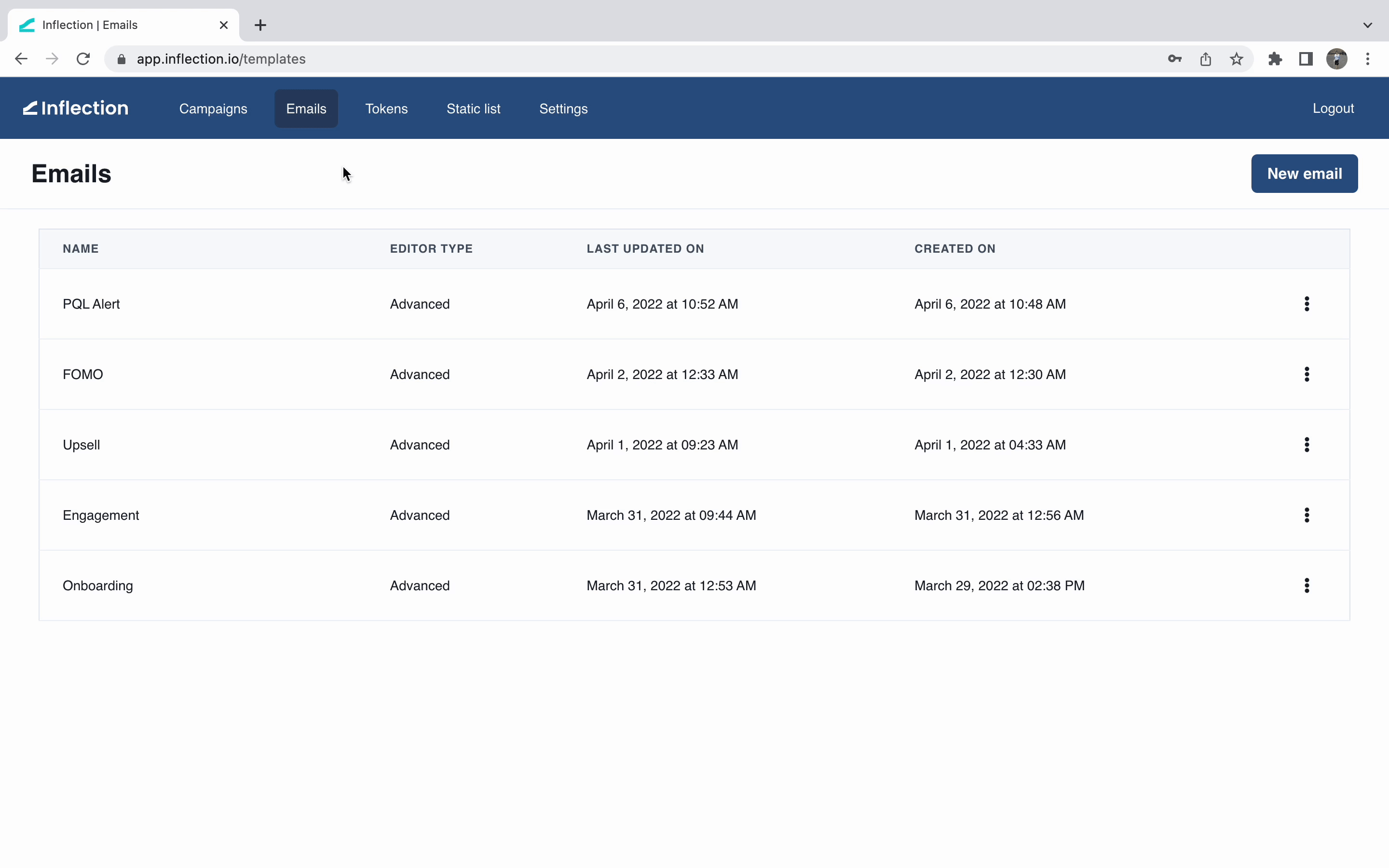Image resolution: width=1389 pixels, height=868 pixels.
Task: Toggle the browser side panel
Action: point(1306,58)
